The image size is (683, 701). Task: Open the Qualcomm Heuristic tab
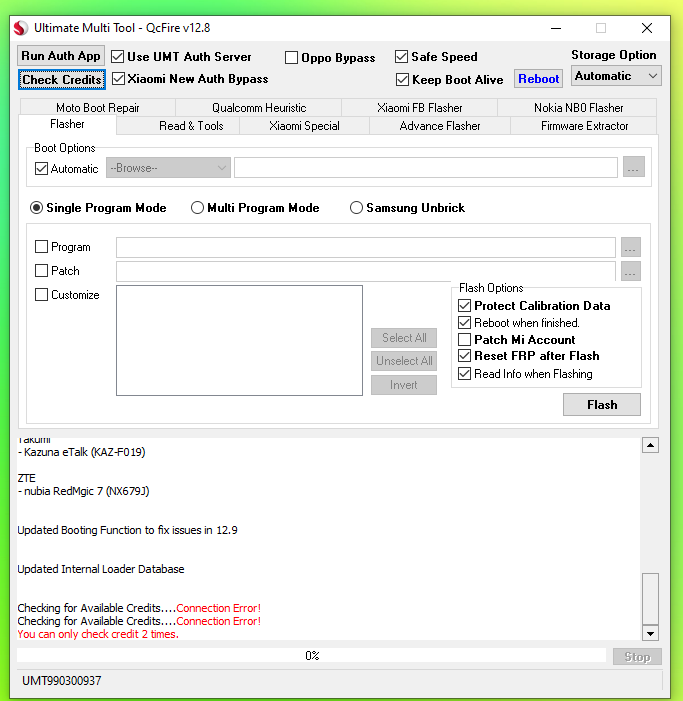tap(259, 108)
